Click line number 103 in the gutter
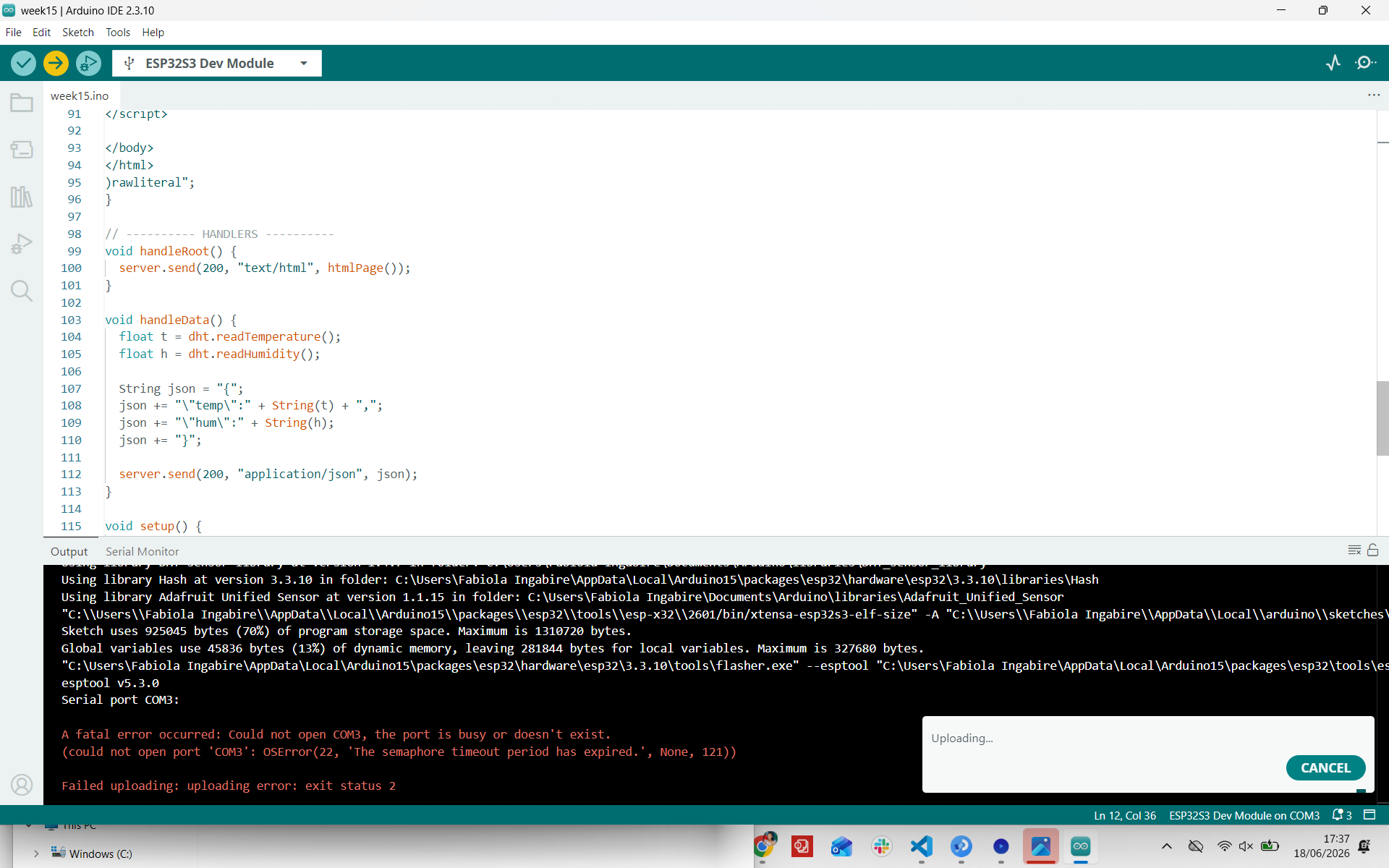The image size is (1389, 868). [71, 320]
